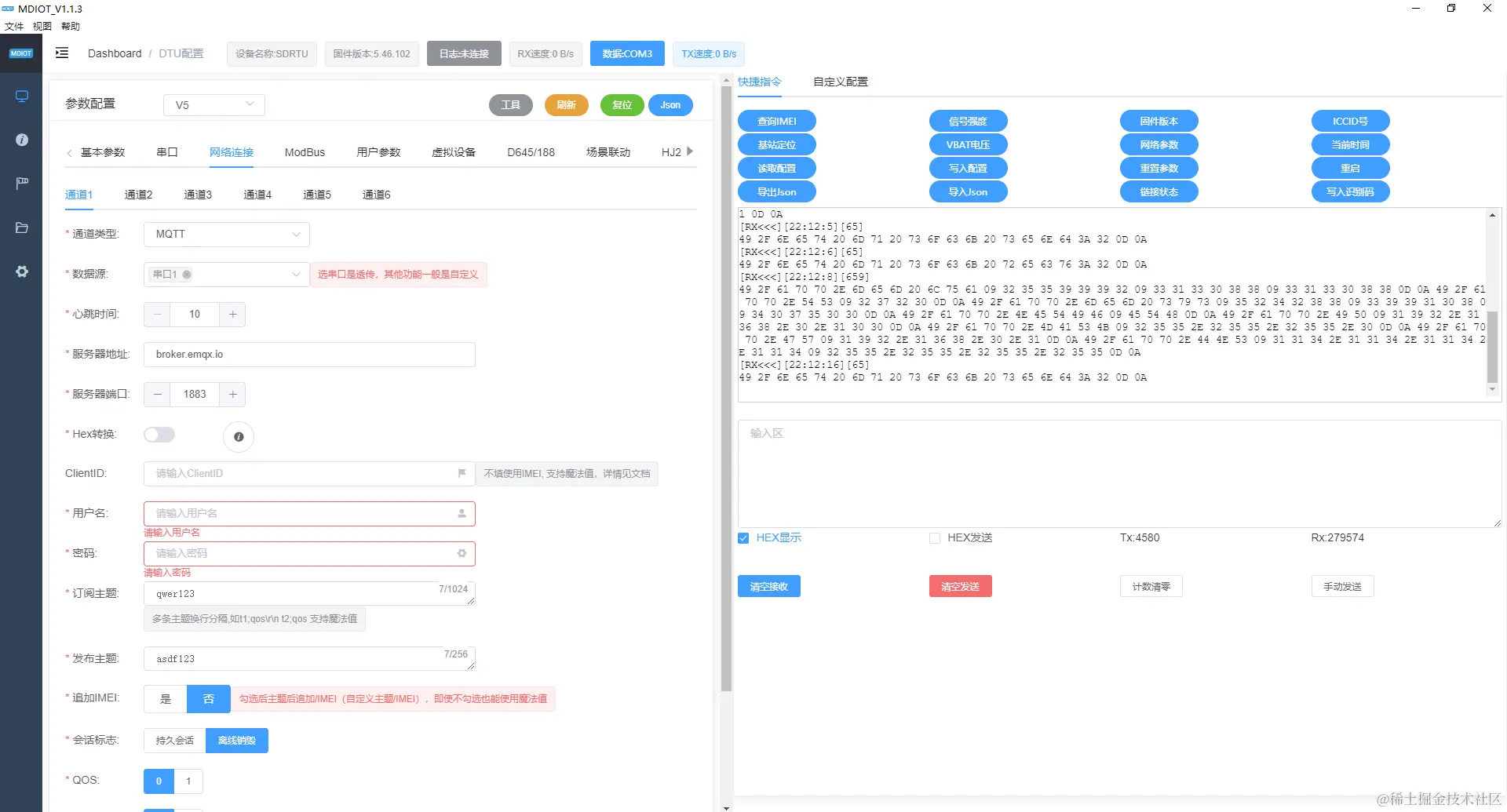Select QOS value 0
Viewport: 1507px width, 812px height.
click(159, 781)
